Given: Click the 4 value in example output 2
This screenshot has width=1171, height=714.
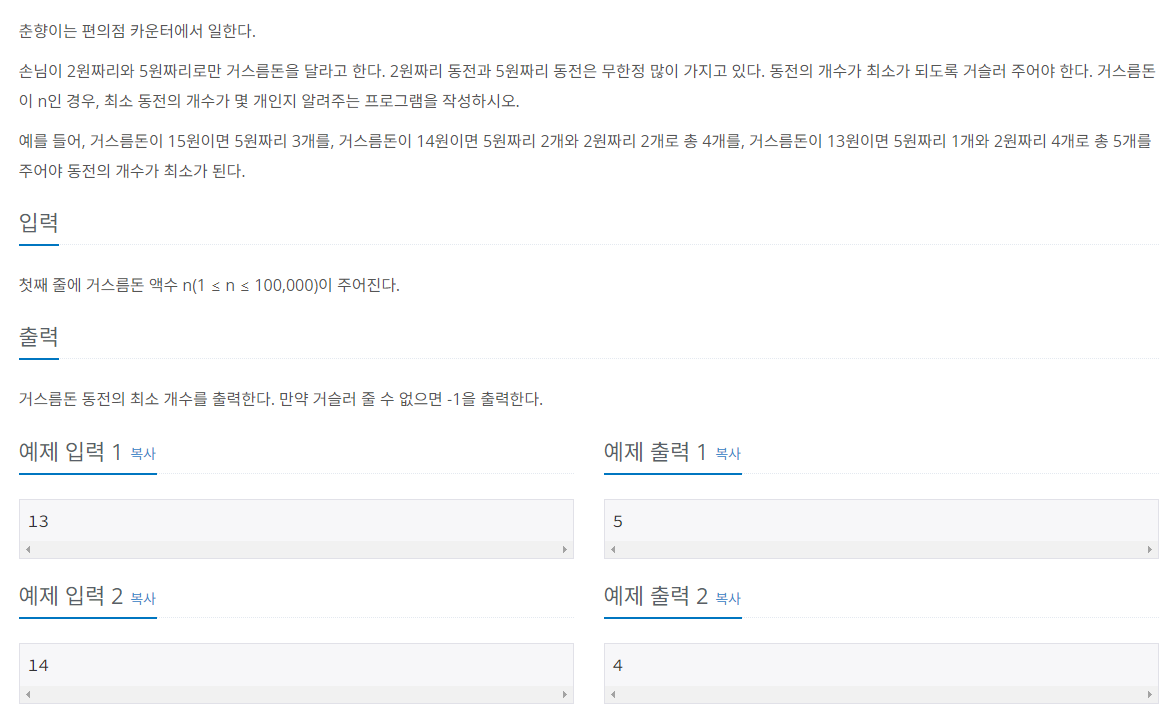Looking at the screenshot, I should click(x=618, y=665).
